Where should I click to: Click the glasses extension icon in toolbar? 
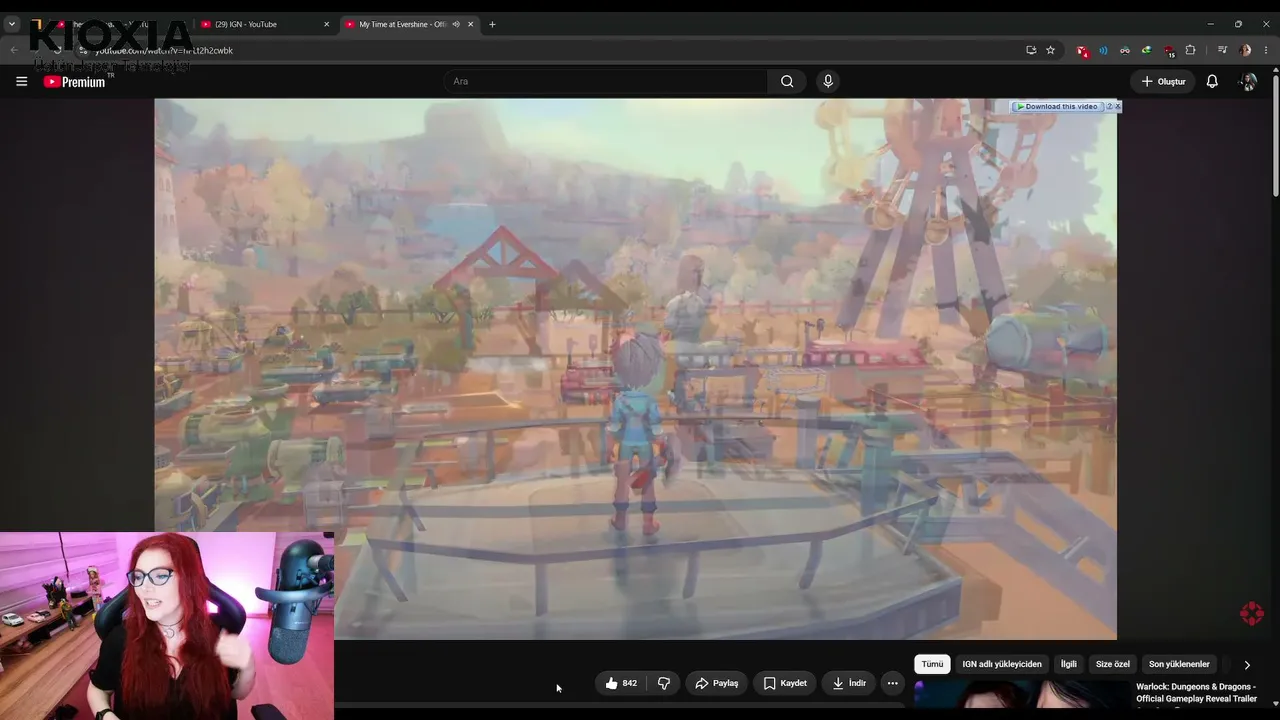(1125, 50)
